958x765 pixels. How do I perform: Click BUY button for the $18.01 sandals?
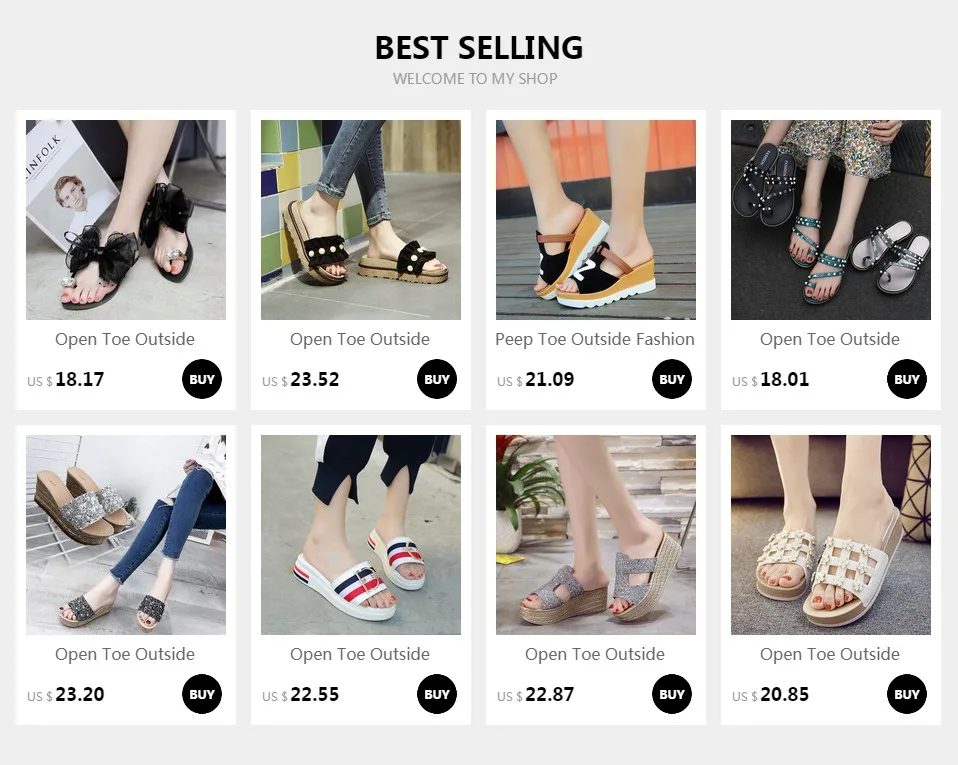[907, 379]
